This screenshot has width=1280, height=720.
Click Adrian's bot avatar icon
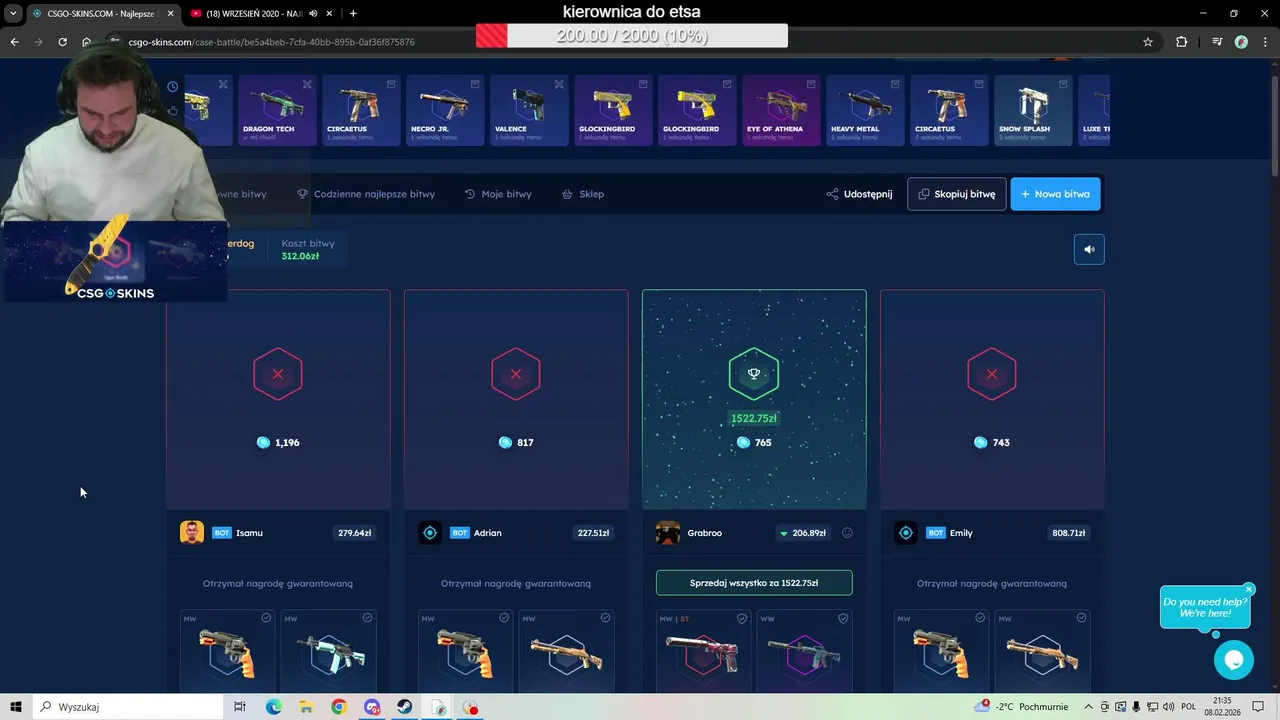tap(430, 533)
